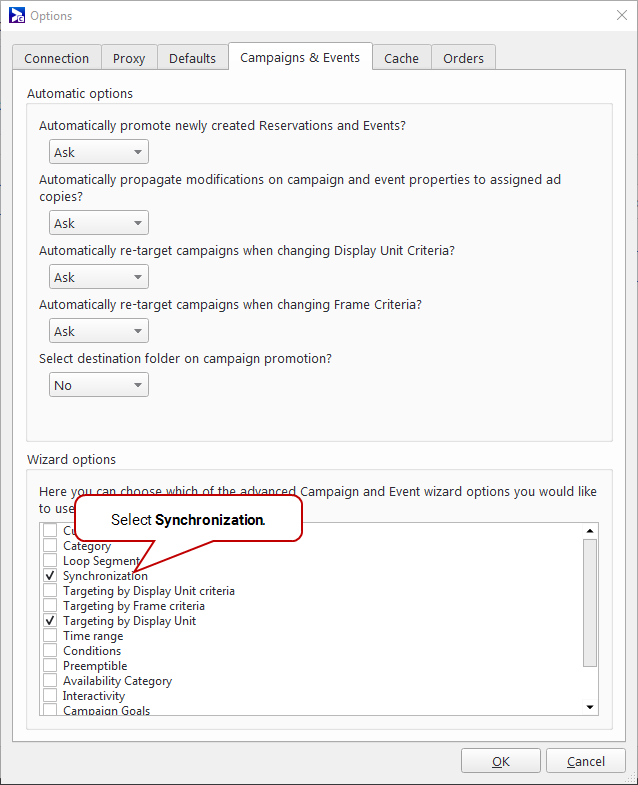Open the Frame Criteria re-target dropdown

click(98, 331)
